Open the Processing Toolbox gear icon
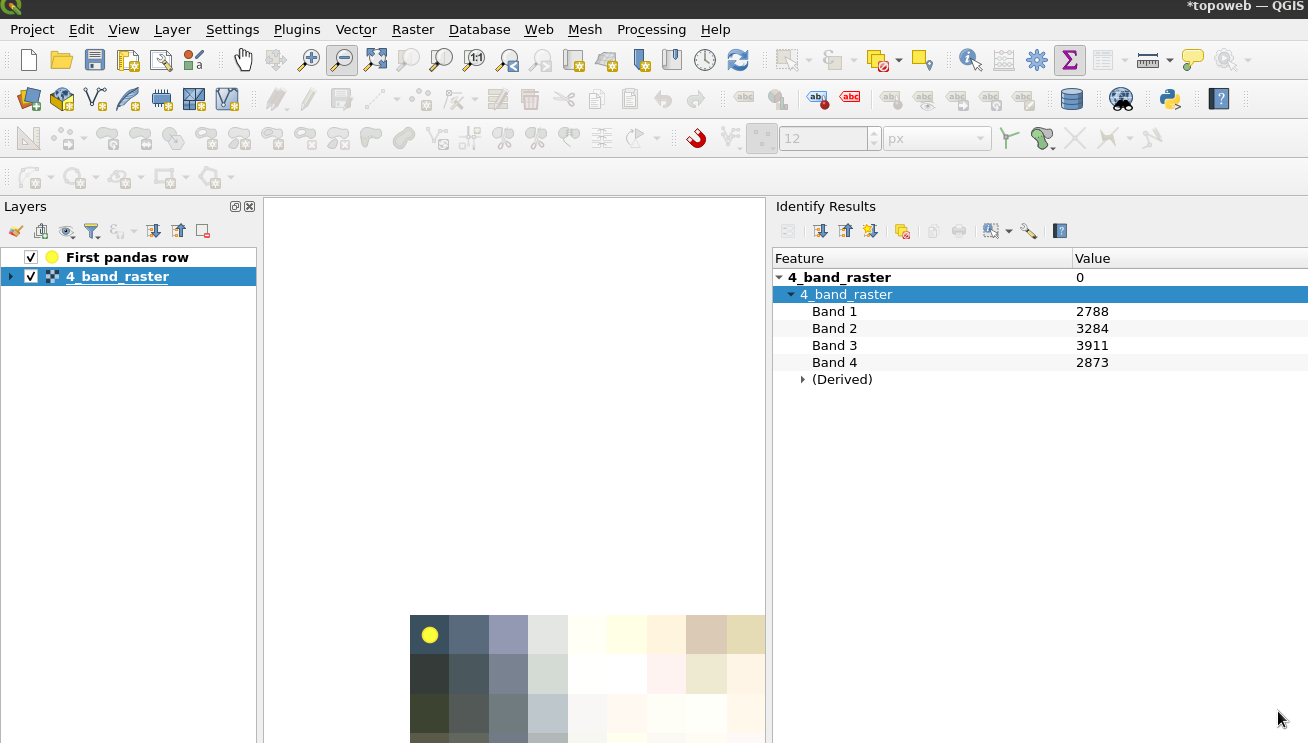The image size is (1308, 743). point(1037,60)
